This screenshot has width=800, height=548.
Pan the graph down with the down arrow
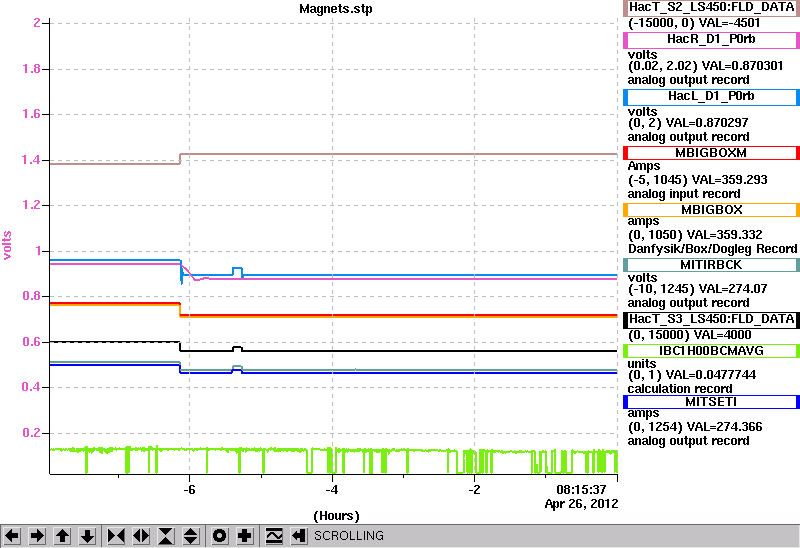tap(88, 536)
